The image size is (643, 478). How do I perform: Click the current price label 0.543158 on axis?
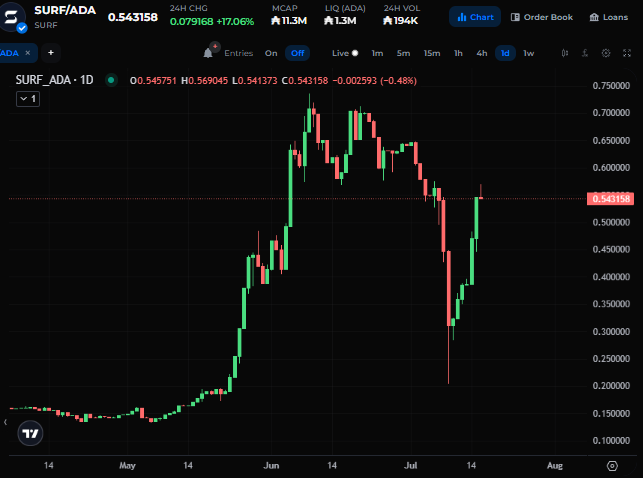(x=611, y=199)
